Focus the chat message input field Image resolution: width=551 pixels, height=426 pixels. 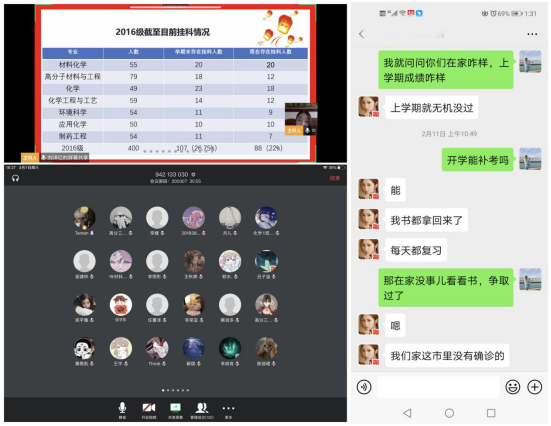click(438, 387)
